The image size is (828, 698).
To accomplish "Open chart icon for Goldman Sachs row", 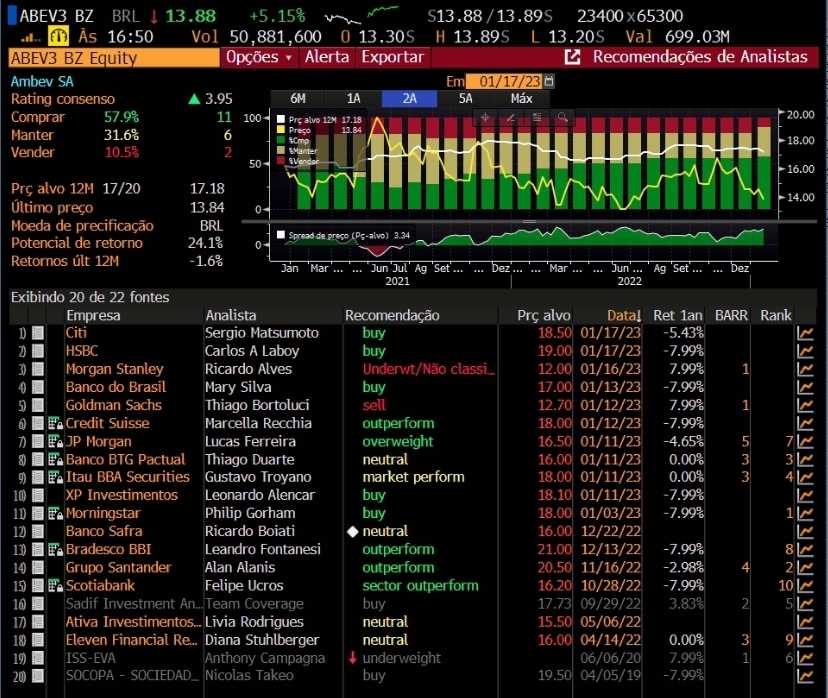I will pyautogui.click(x=805, y=405).
